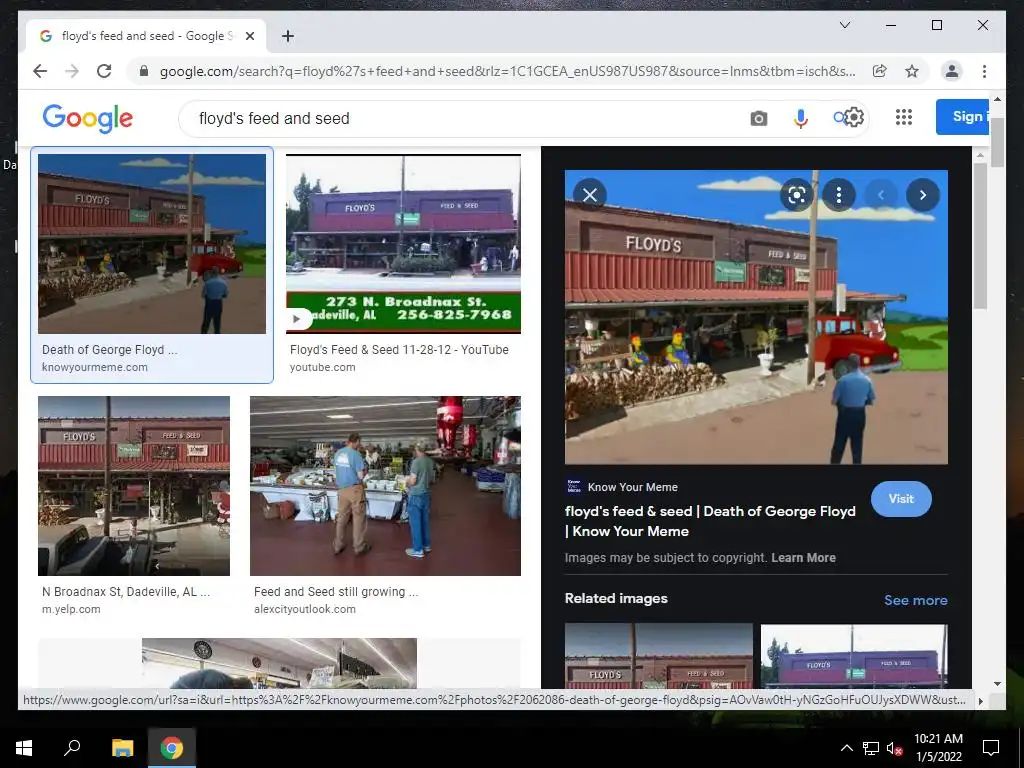
Task: Start voice search with microphone
Action: click(x=800, y=118)
